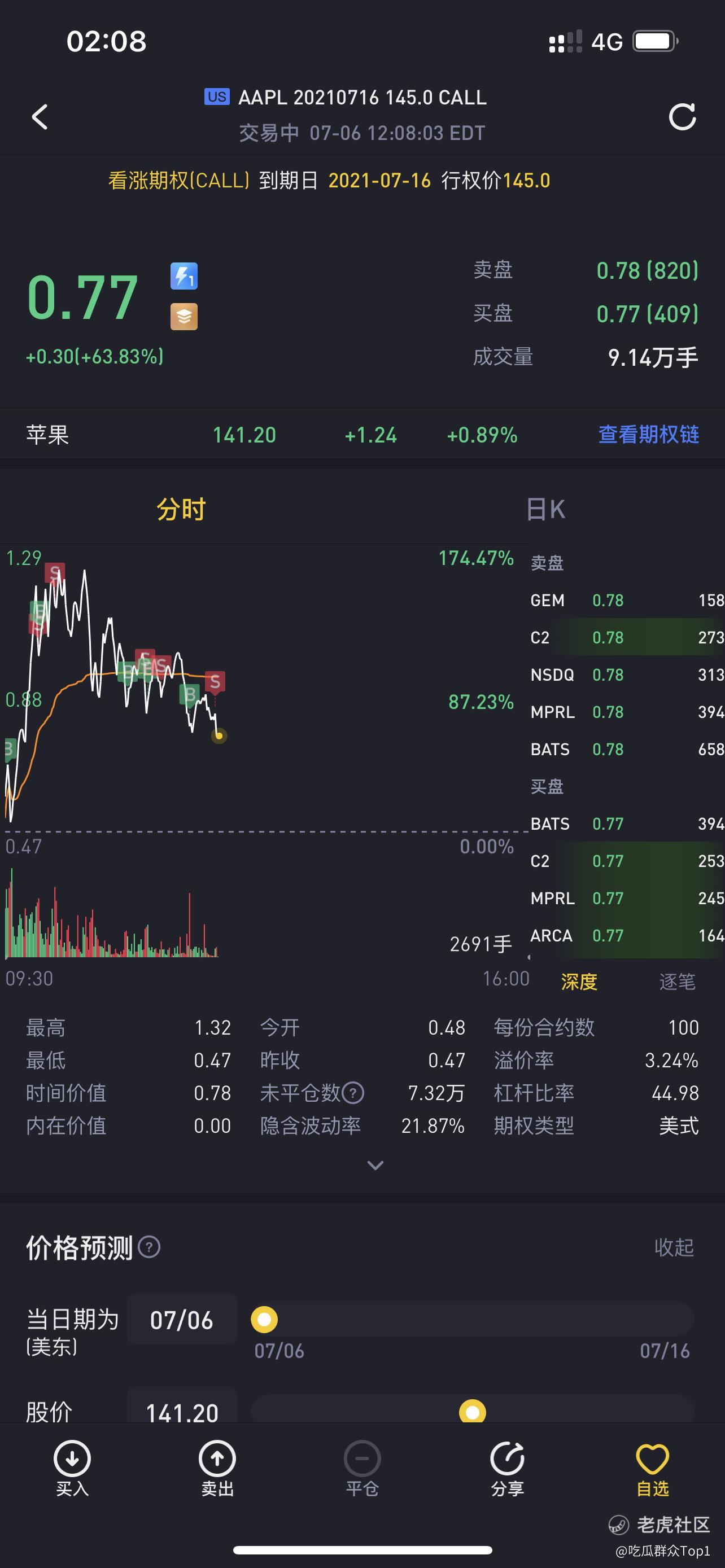The height and width of the screenshot is (1568, 725).
Task: Expand more stats with down chevron
Action: tap(375, 1165)
